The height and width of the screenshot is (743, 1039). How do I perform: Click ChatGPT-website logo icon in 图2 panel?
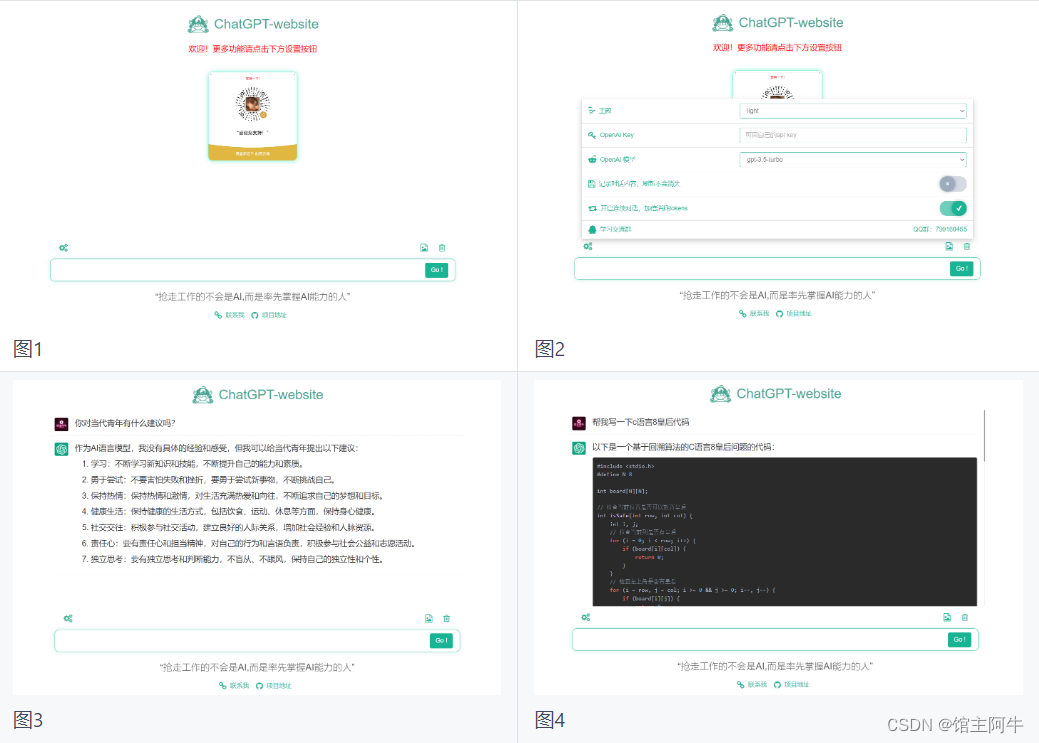pos(723,23)
